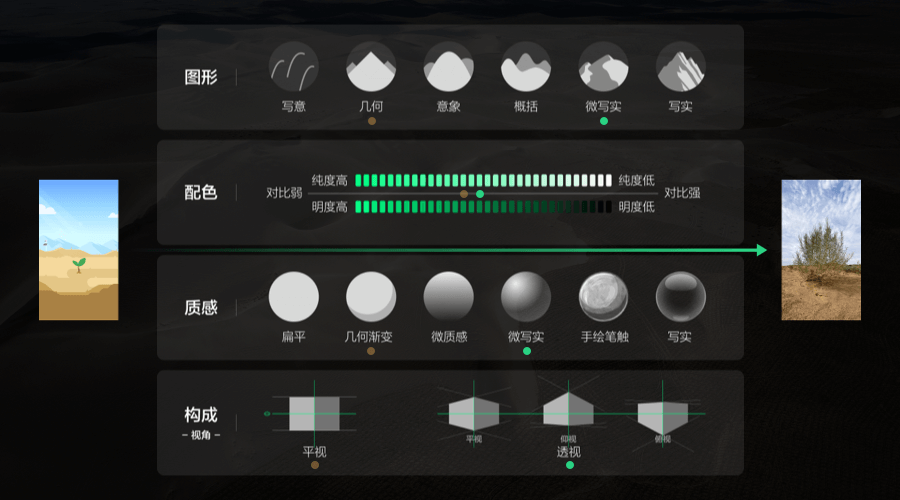Image resolution: width=900 pixels, height=500 pixels.
Task: Select the 意象 mountain shape icon
Action: pyautogui.click(x=448, y=67)
